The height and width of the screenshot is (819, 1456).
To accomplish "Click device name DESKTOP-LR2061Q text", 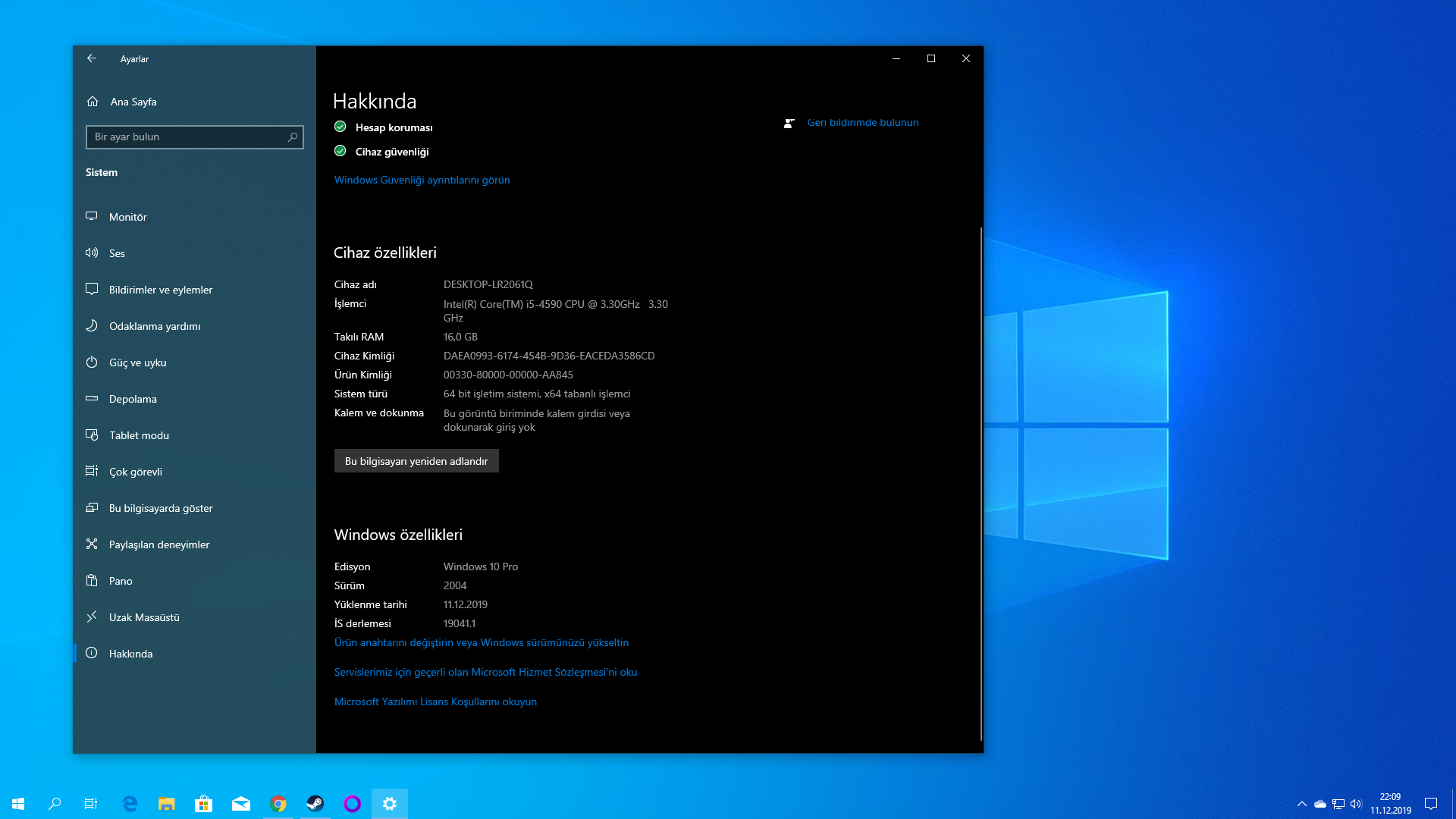I will pyautogui.click(x=488, y=284).
